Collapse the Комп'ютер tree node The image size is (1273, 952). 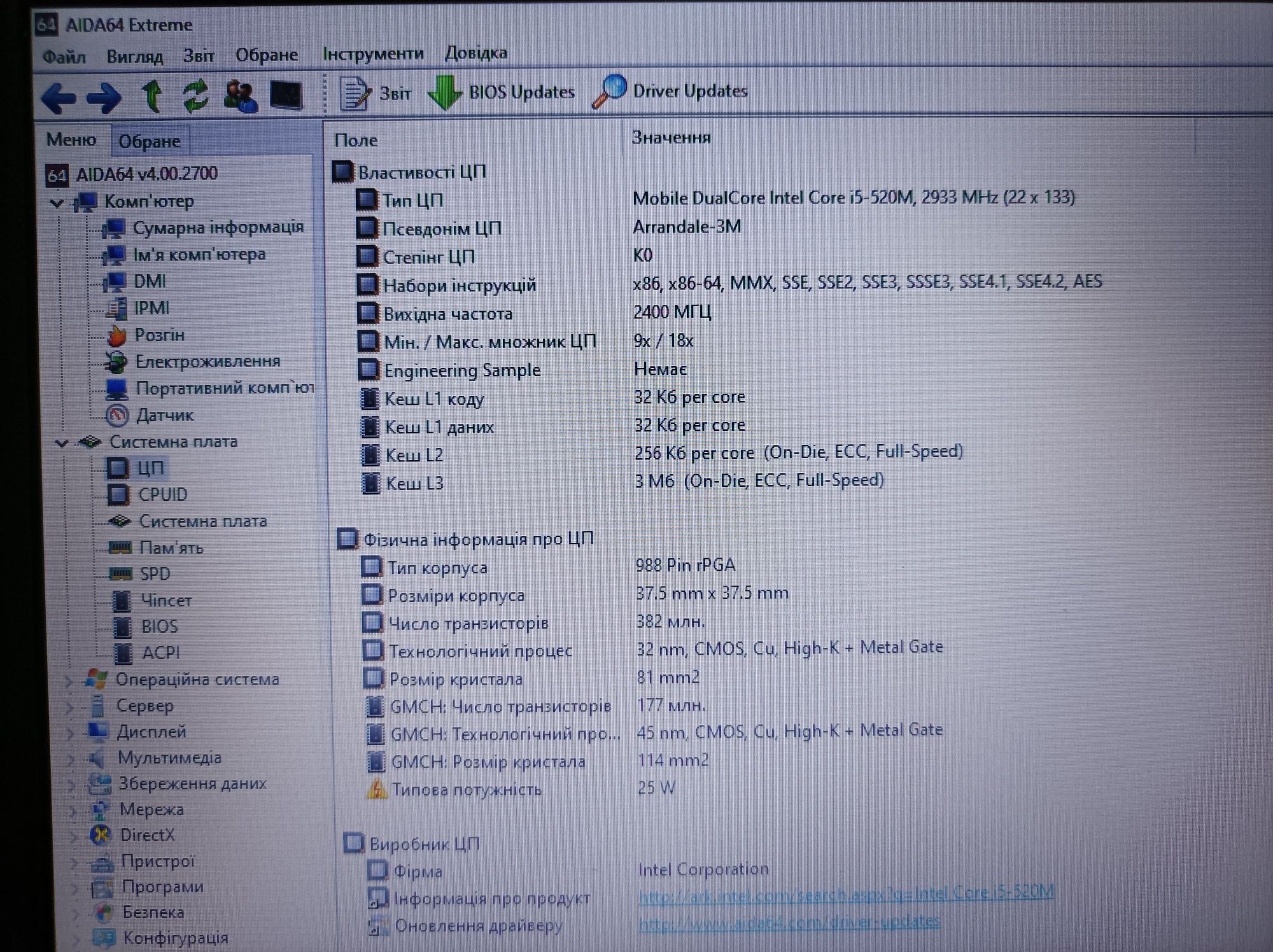[57, 204]
